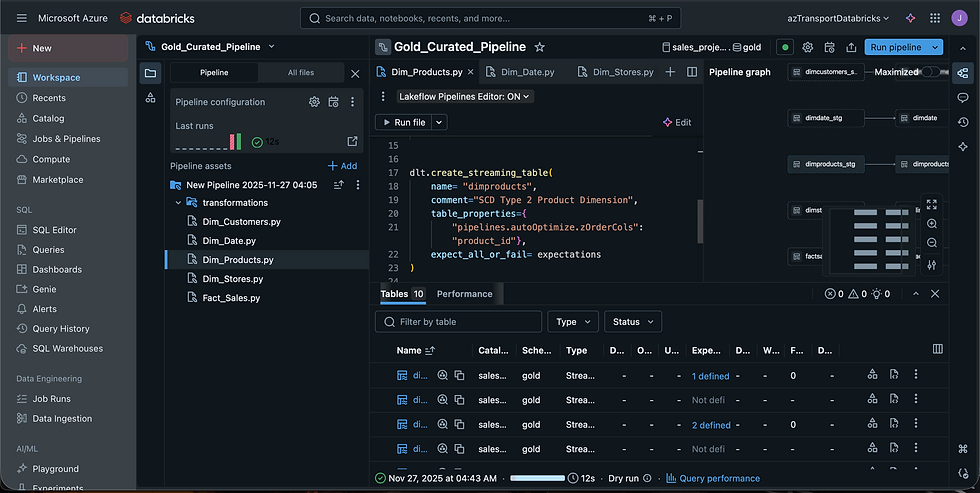The image size is (980, 493).
Task: Collapse the transformations folder
Action: 178,202
